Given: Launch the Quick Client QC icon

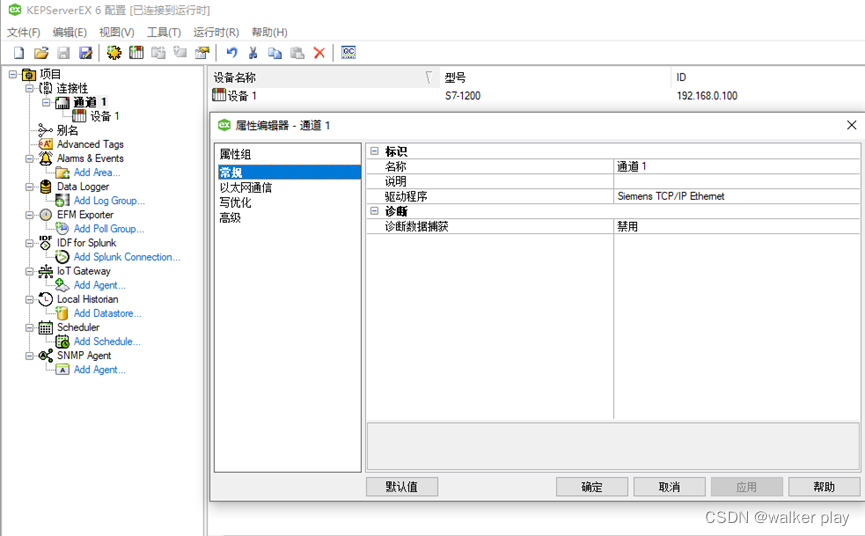Looking at the screenshot, I should coord(348,53).
